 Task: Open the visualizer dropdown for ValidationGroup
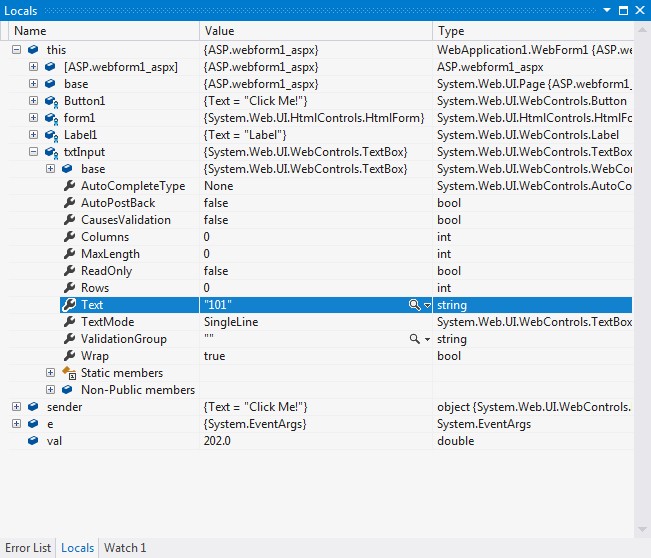pyautogui.click(x=427, y=340)
